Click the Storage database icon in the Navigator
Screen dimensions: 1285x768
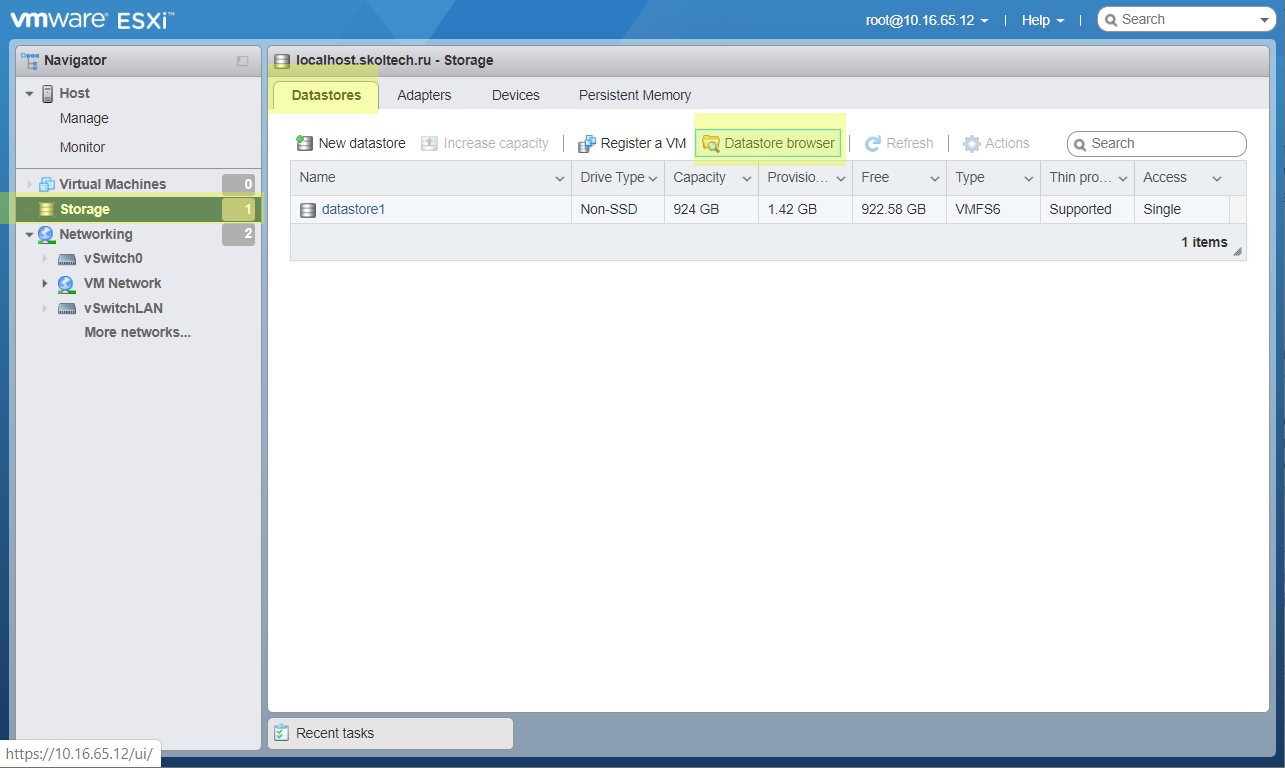tap(46, 209)
